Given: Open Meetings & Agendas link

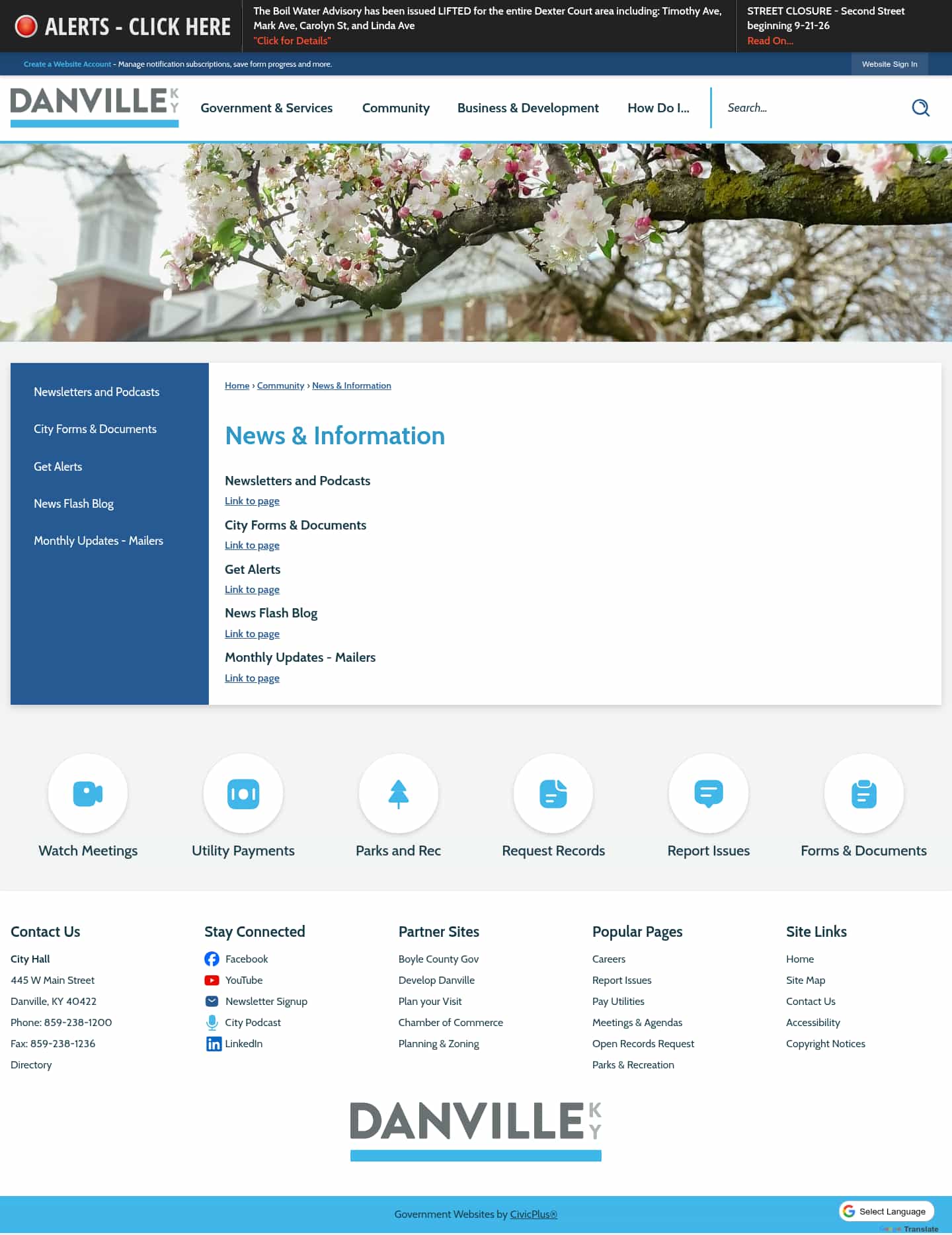Looking at the screenshot, I should click(x=637, y=1023).
